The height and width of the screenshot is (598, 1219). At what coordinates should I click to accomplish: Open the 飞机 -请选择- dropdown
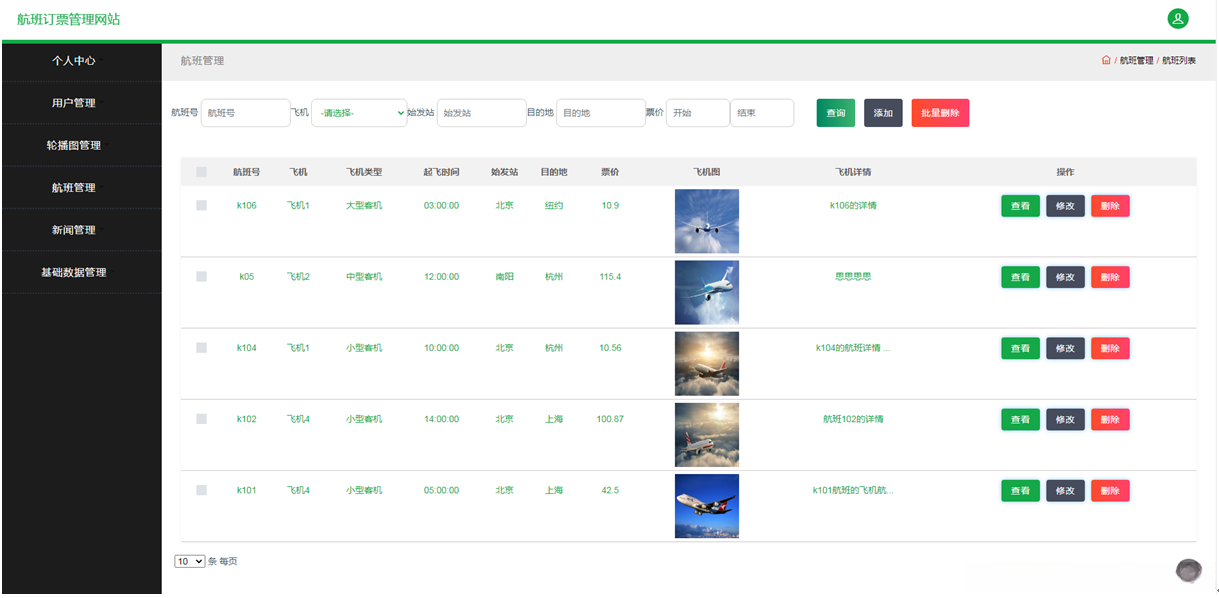pos(359,113)
